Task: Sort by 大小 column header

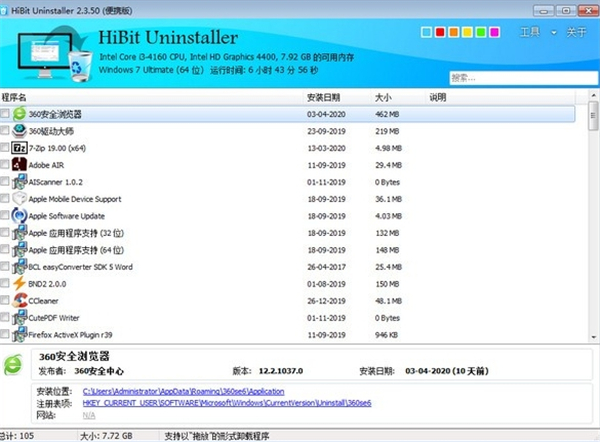Action: (x=398, y=97)
